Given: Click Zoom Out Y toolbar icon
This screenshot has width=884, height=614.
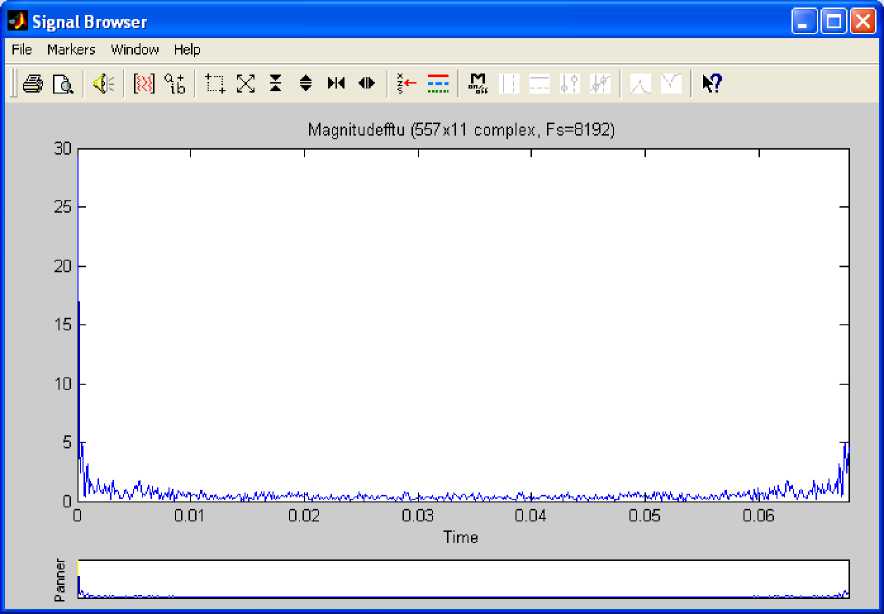Looking at the screenshot, I should (x=306, y=84).
